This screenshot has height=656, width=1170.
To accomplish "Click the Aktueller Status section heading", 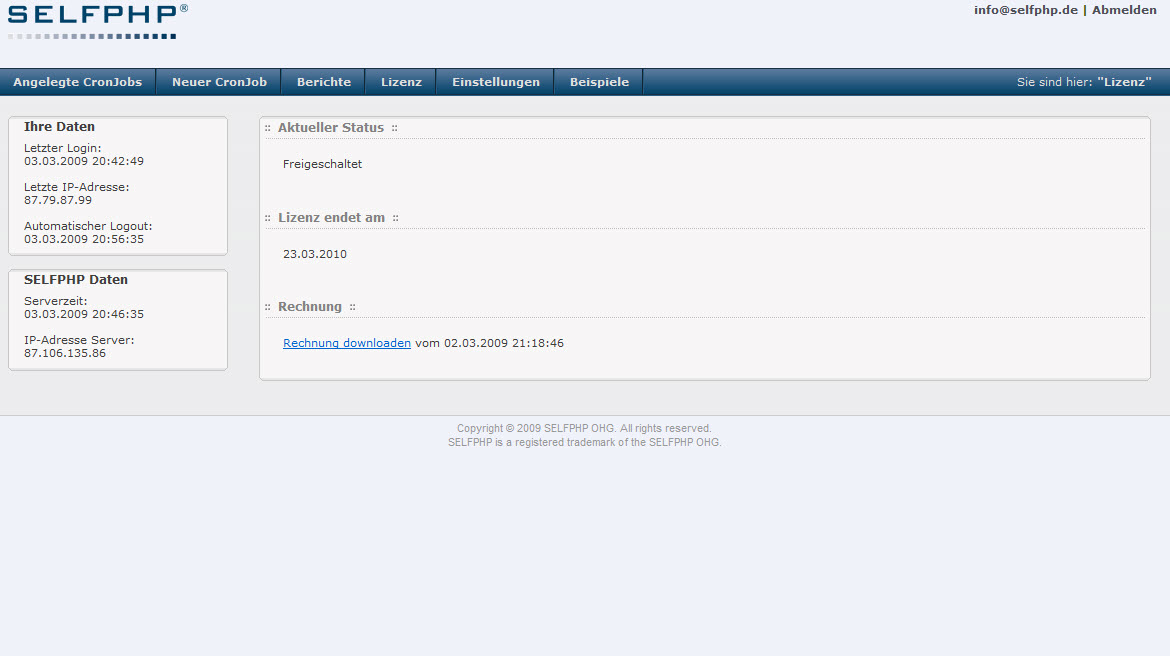I will click(330, 128).
